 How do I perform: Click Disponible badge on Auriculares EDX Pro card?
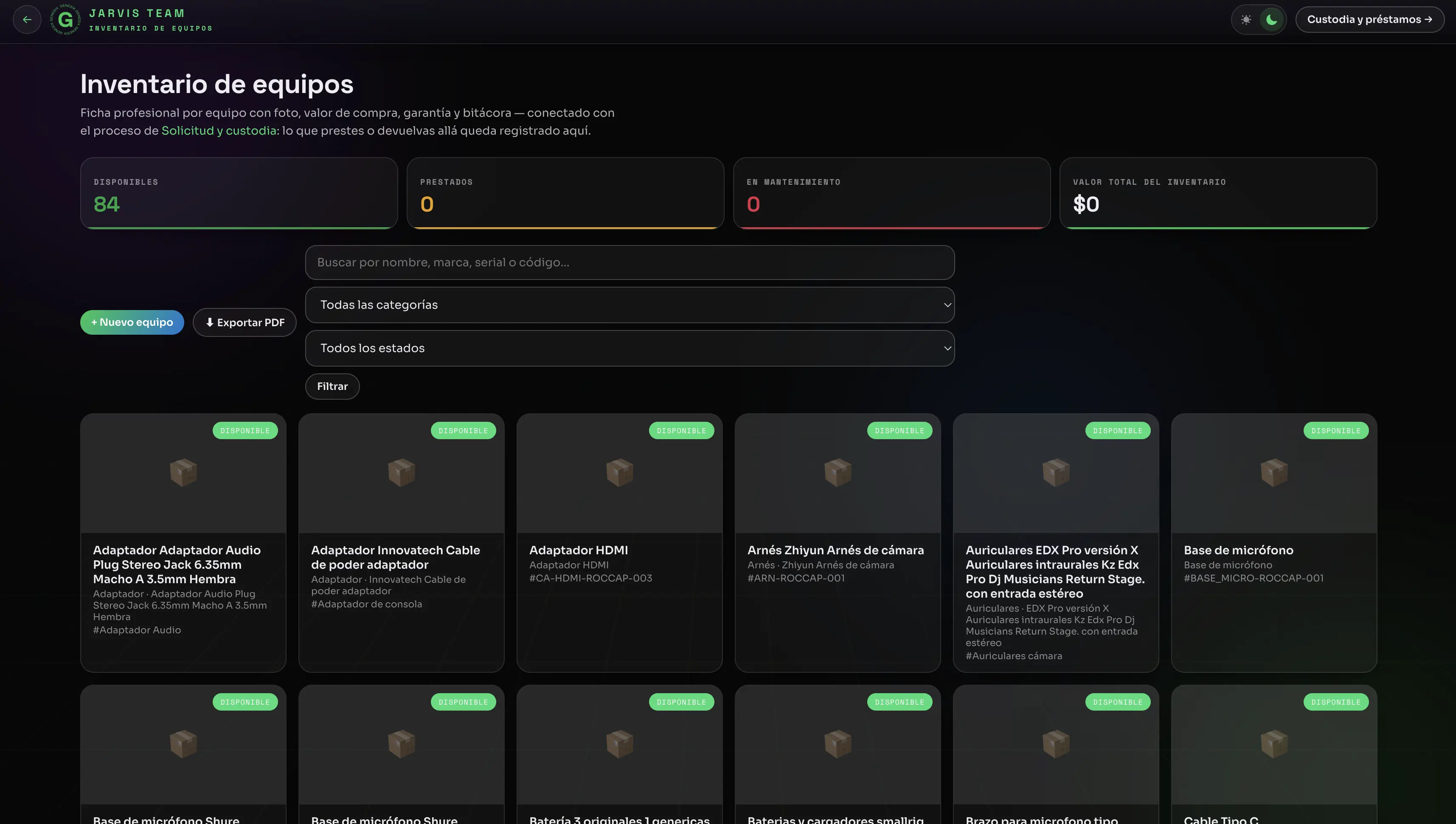pos(1118,431)
